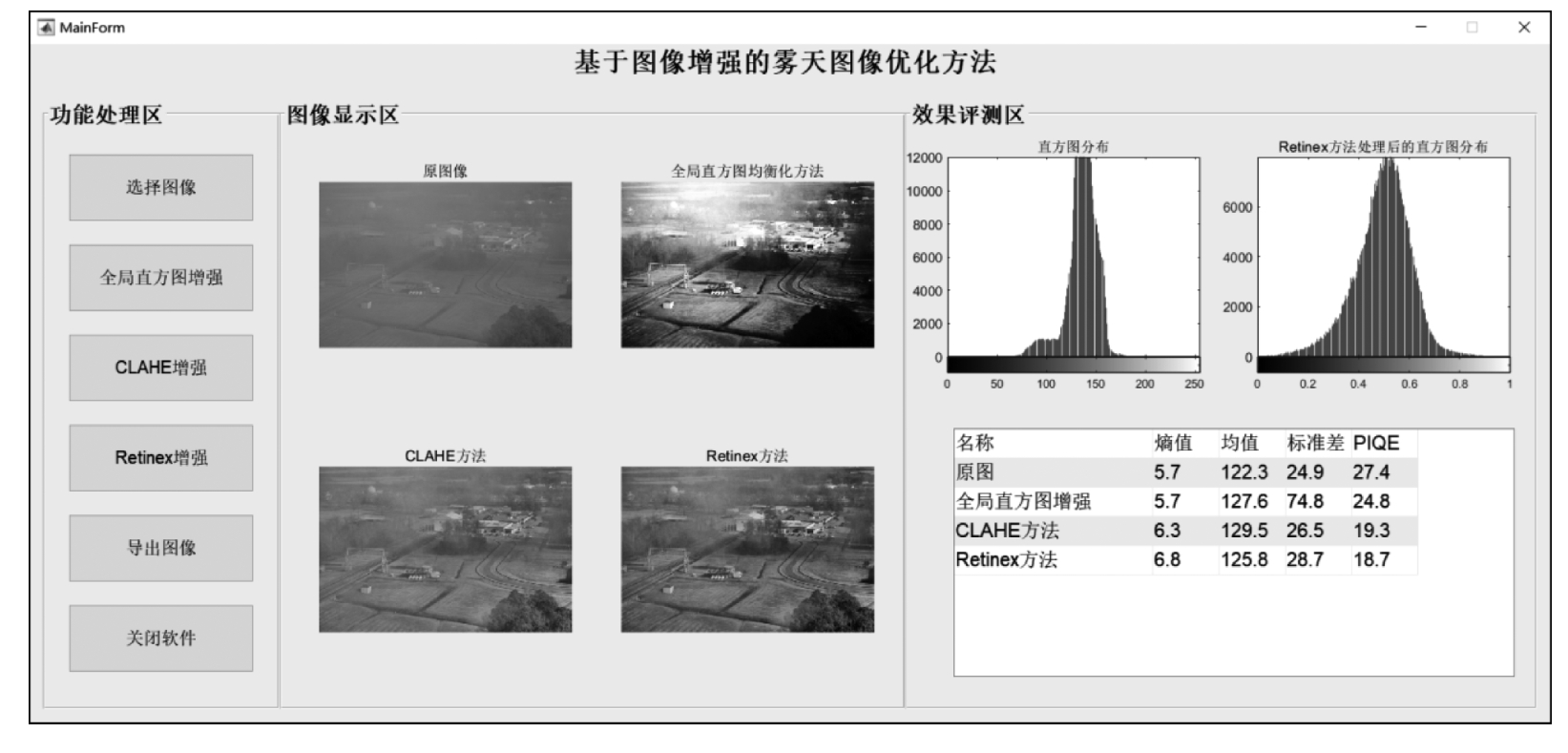Click the grayscale bar under 直方图分布
1568x753 pixels.
(1073, 365)
